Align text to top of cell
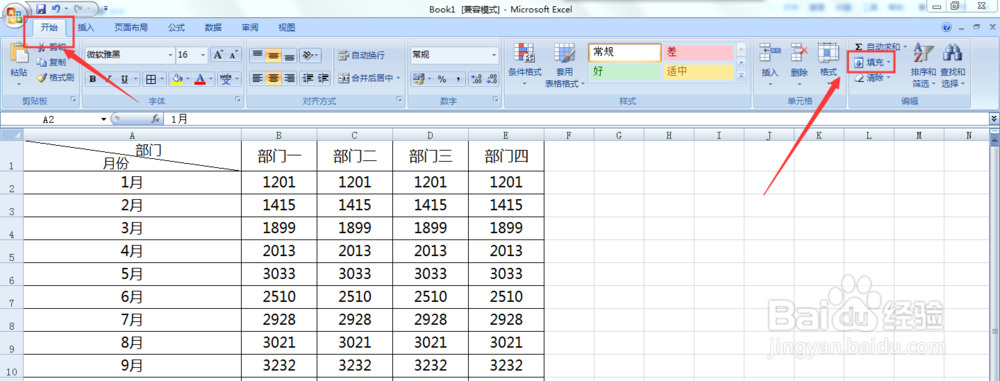This screenshot has height=381, width=1000. click(257, 55)
